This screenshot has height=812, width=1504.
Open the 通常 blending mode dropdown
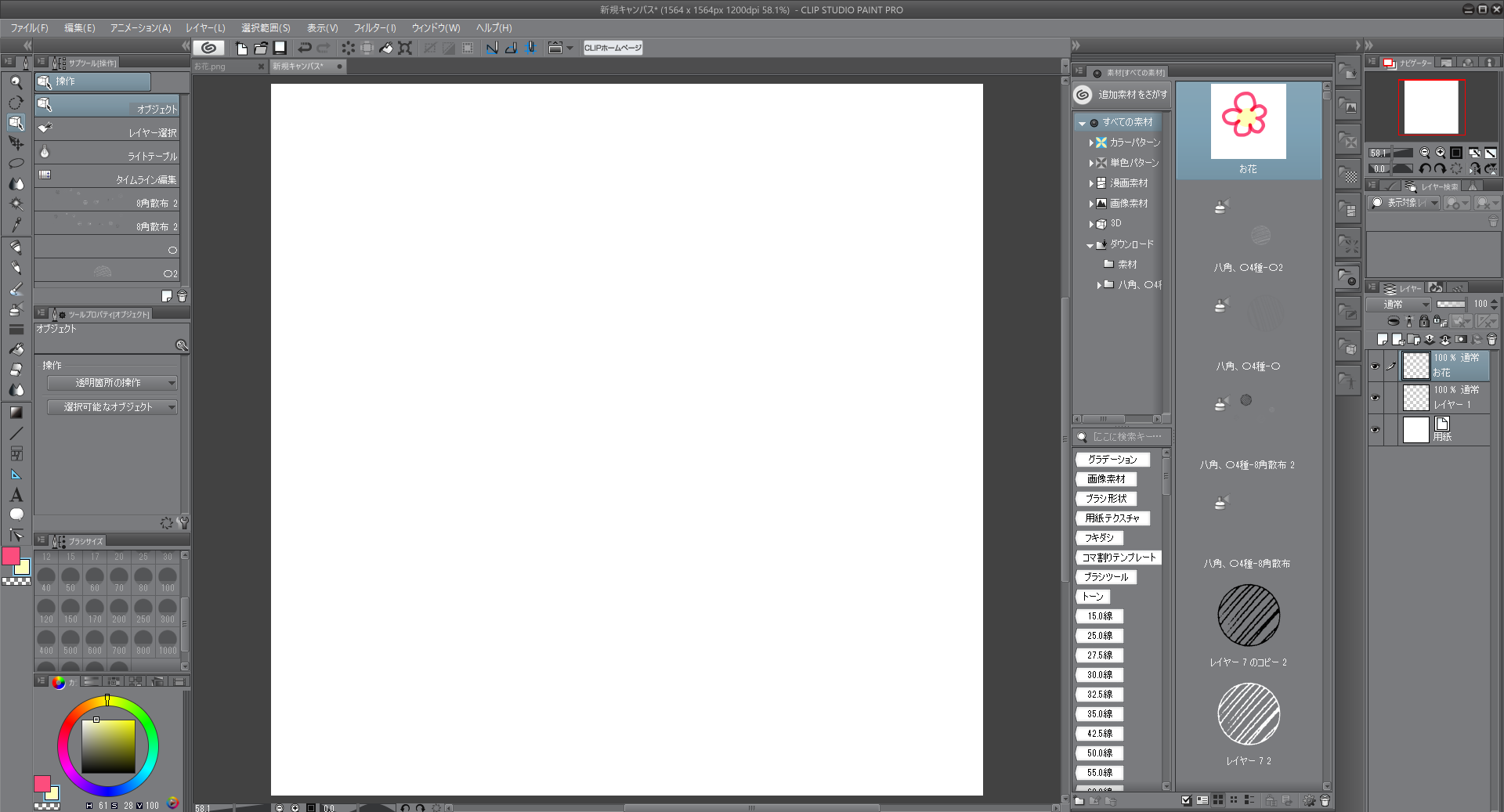(x=1398, y=305)
